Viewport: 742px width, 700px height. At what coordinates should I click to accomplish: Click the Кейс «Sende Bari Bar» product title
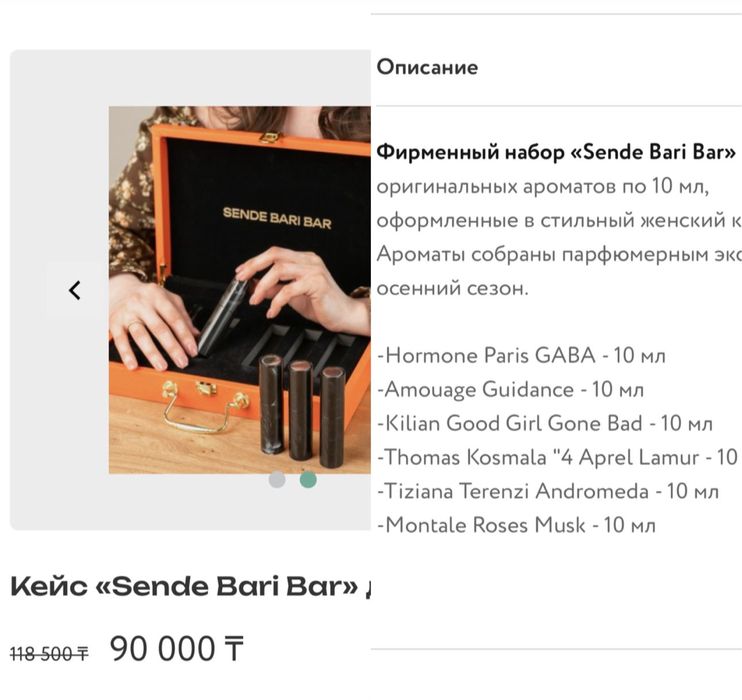(x=190, y=586)
